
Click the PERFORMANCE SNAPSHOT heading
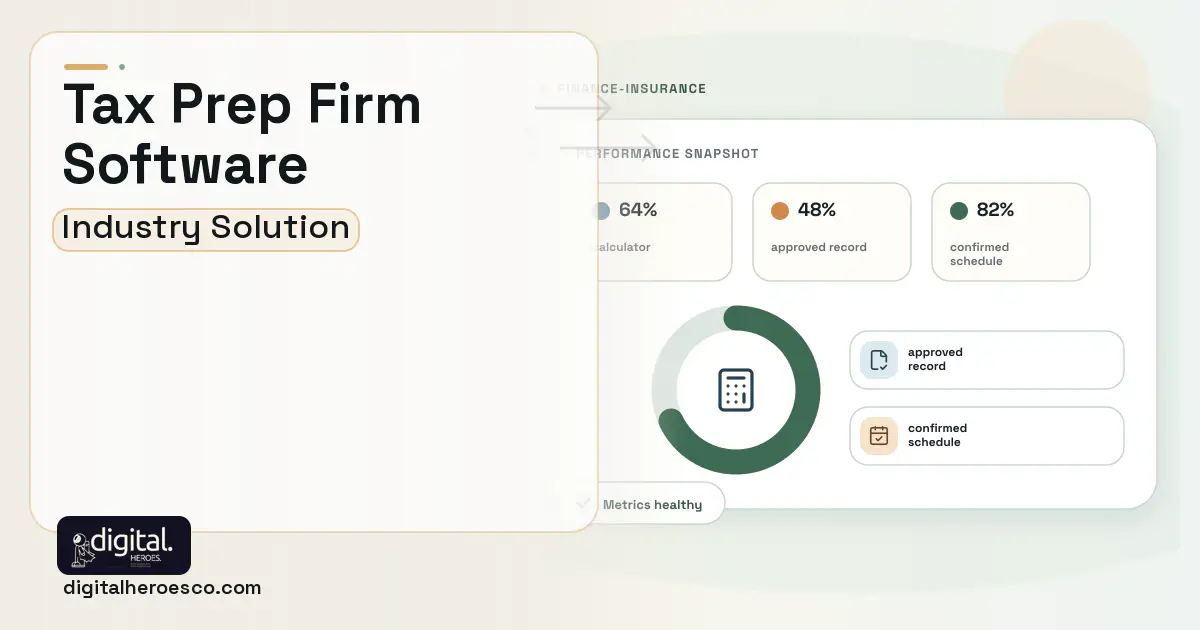pos(668,154)
